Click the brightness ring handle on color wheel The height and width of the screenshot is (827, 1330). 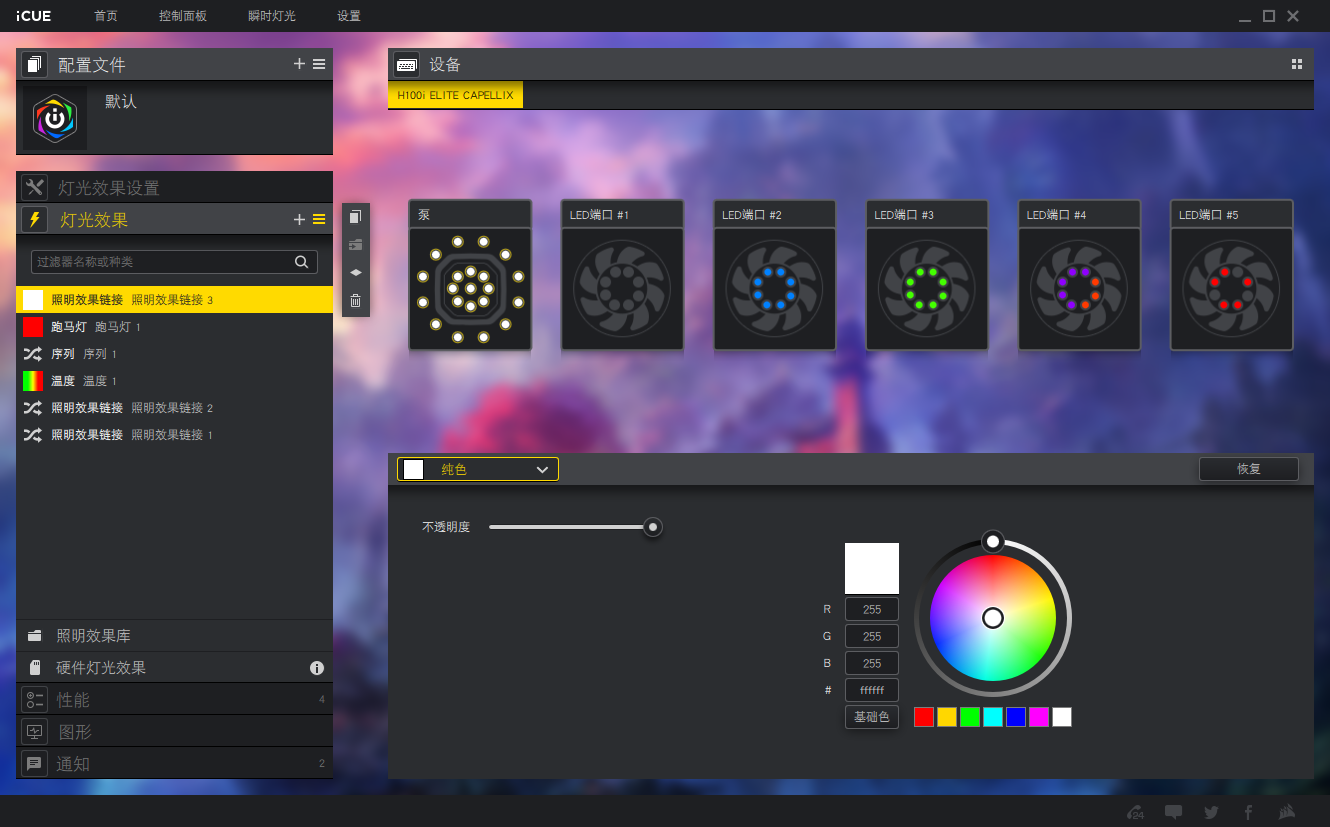(993, 541)
